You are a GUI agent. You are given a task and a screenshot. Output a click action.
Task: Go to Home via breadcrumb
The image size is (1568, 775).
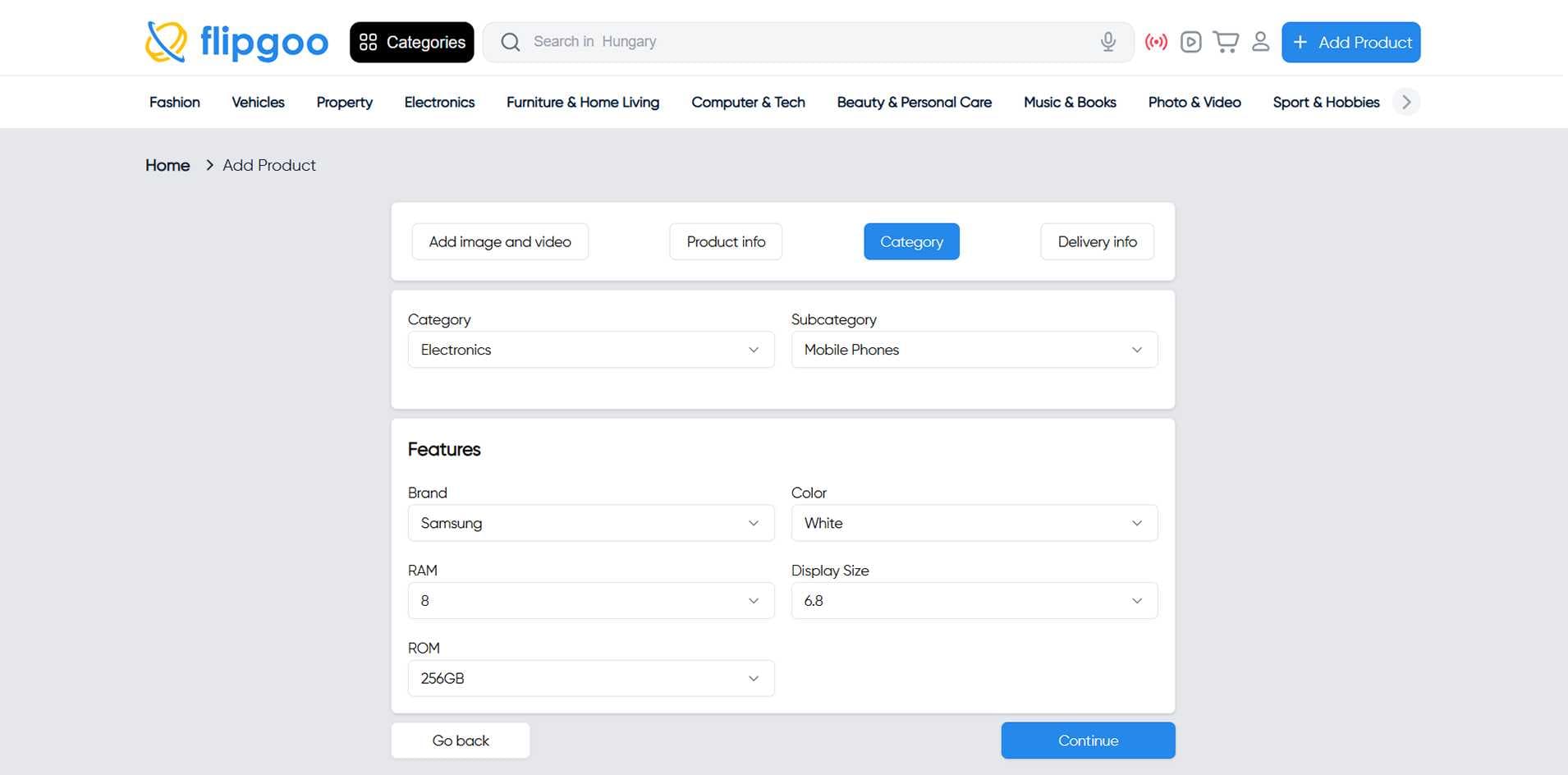pyautogui.click(x=167, y=165)
